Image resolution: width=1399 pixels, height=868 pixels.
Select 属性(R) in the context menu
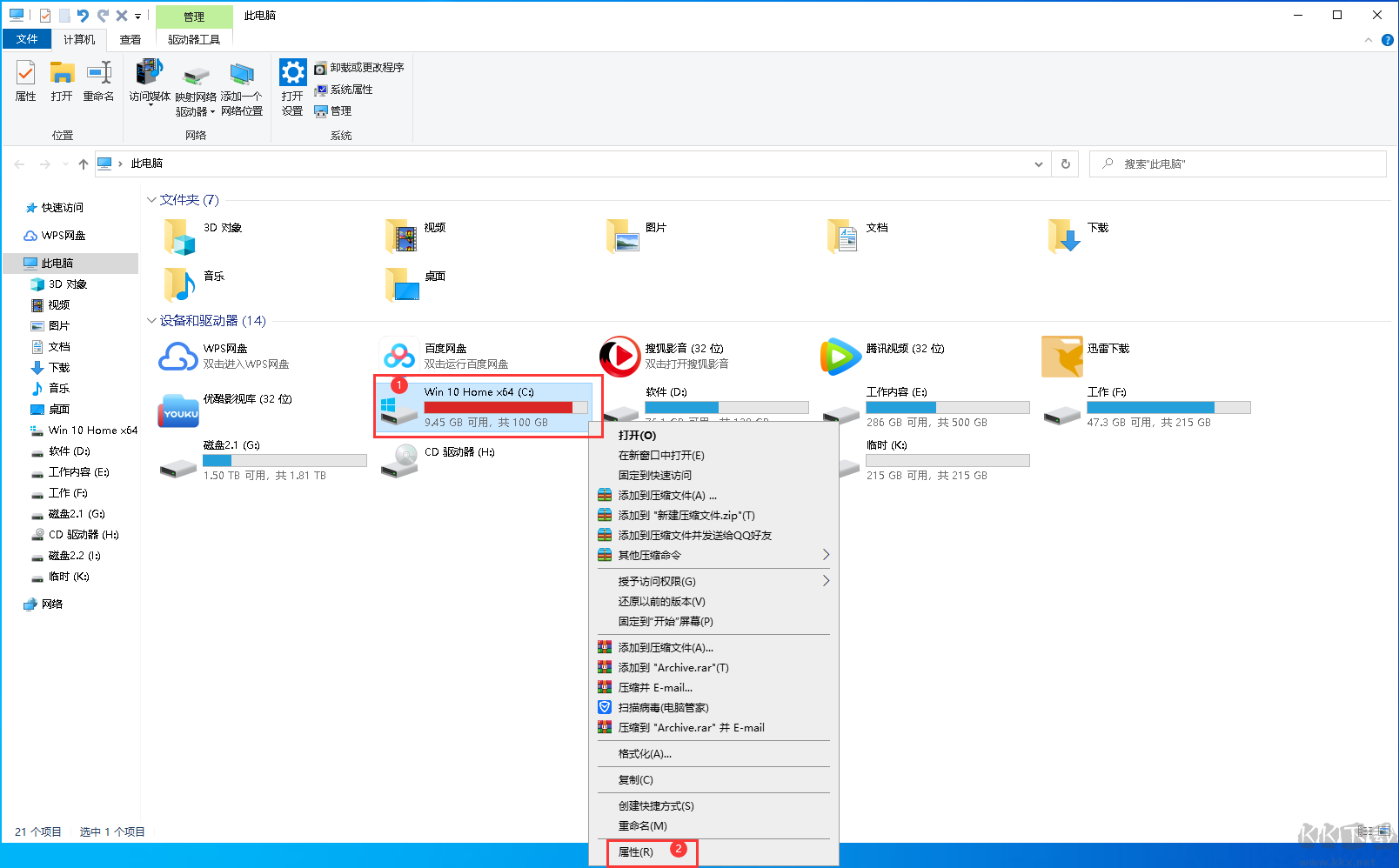coord(635,851)
